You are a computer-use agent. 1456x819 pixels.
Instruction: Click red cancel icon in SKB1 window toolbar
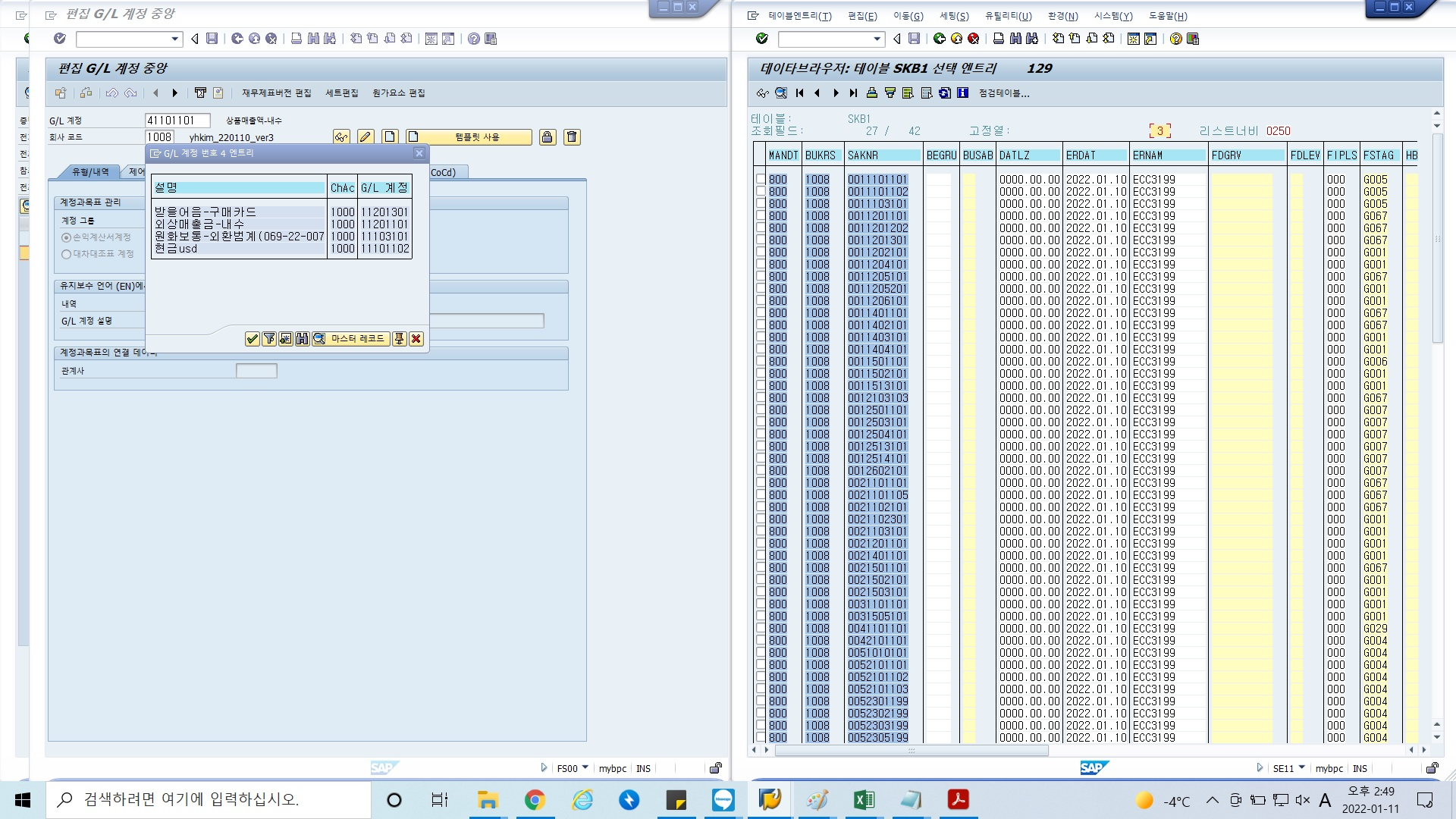974,39
